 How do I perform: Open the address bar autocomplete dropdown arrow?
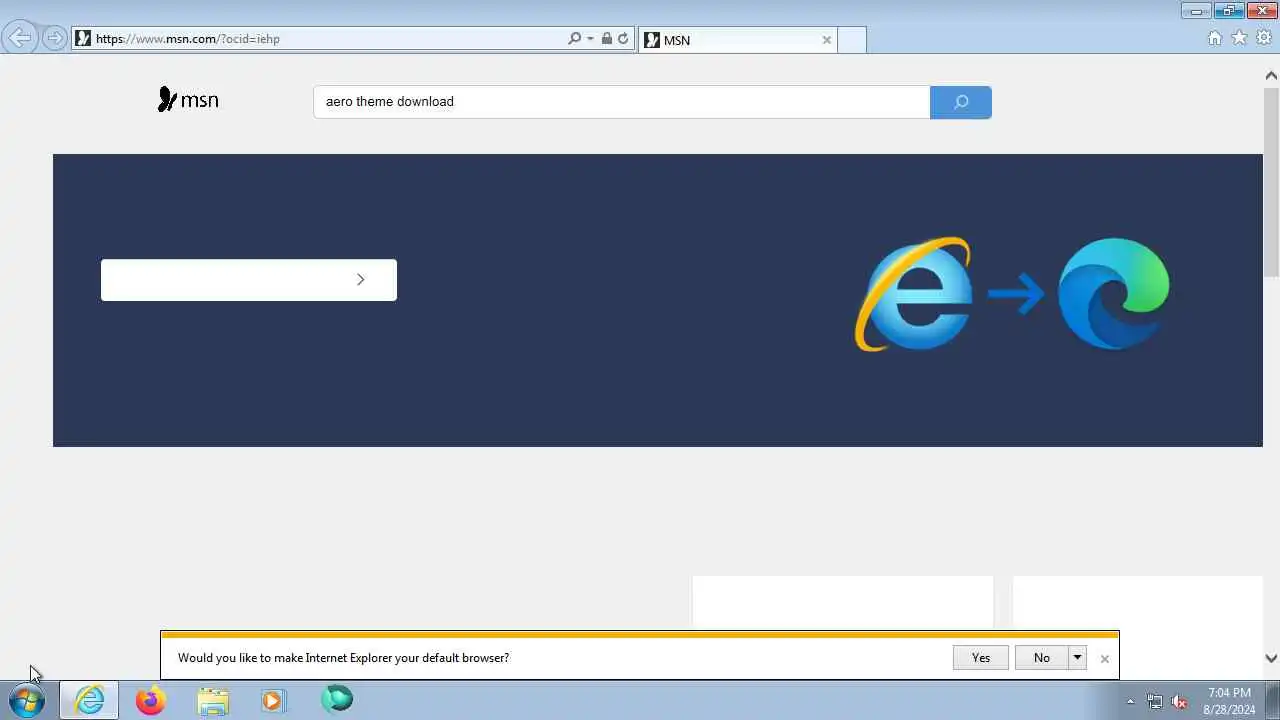tap(590, 38)
